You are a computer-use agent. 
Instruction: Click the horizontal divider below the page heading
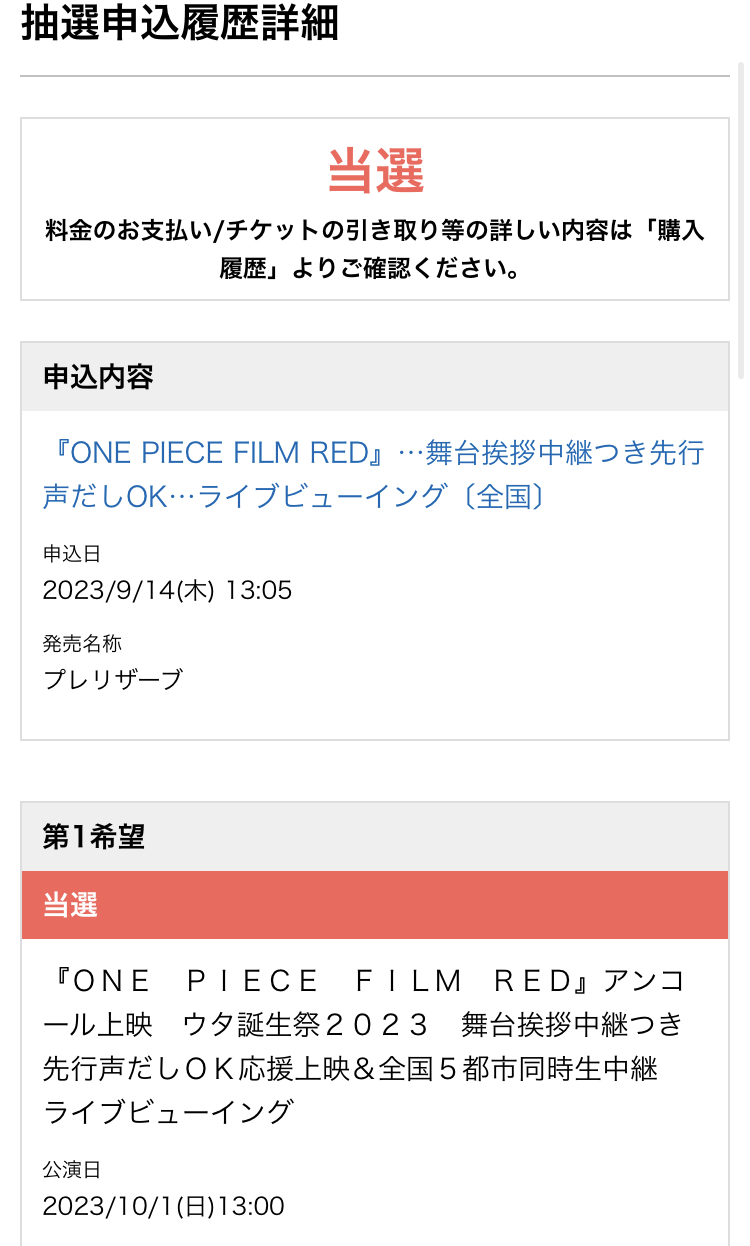[x=375, y=76]
